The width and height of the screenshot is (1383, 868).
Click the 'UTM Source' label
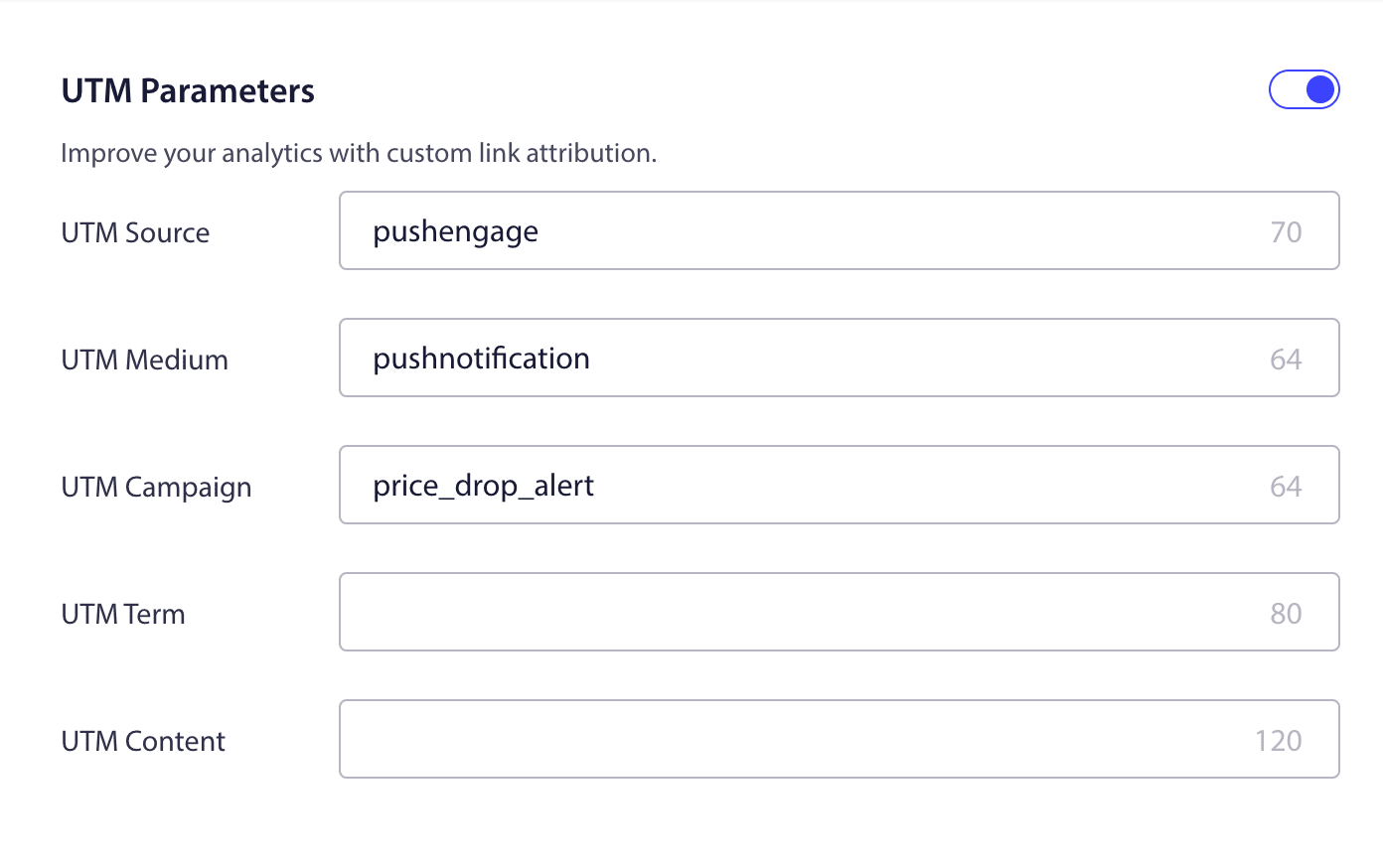(x=135, y=232)
